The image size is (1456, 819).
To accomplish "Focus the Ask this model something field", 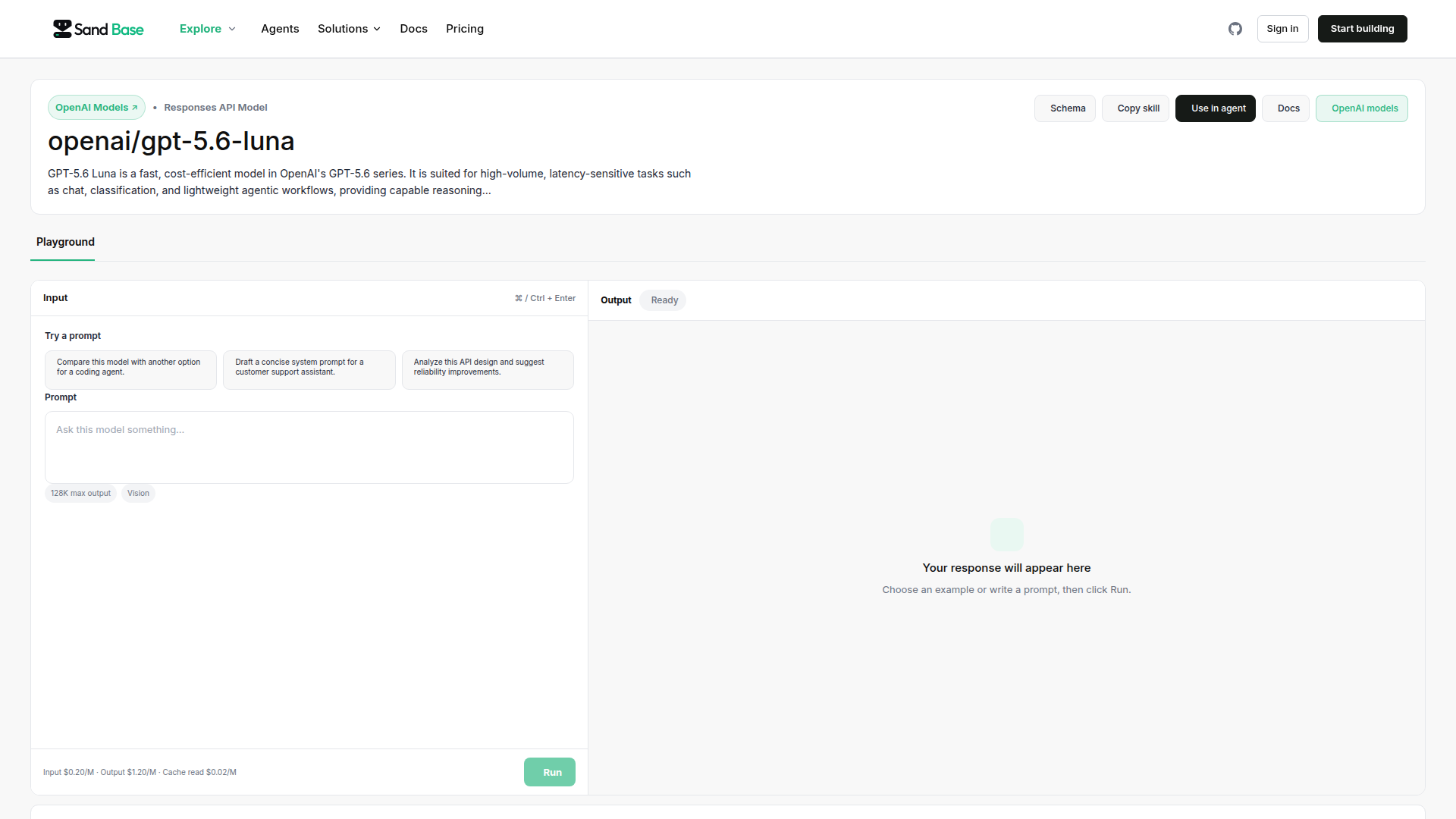I will pos(309,447).
